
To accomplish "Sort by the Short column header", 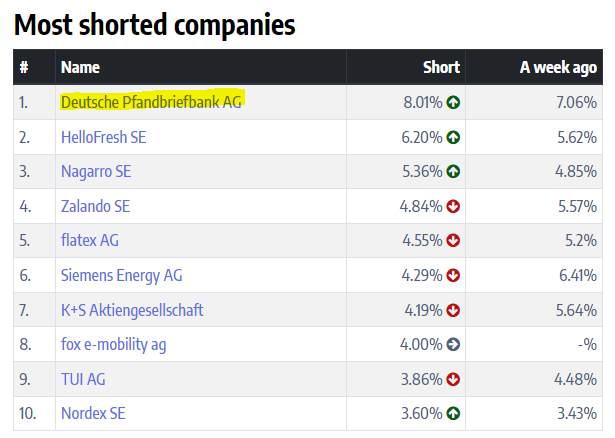I will click(x=441, y=67).
